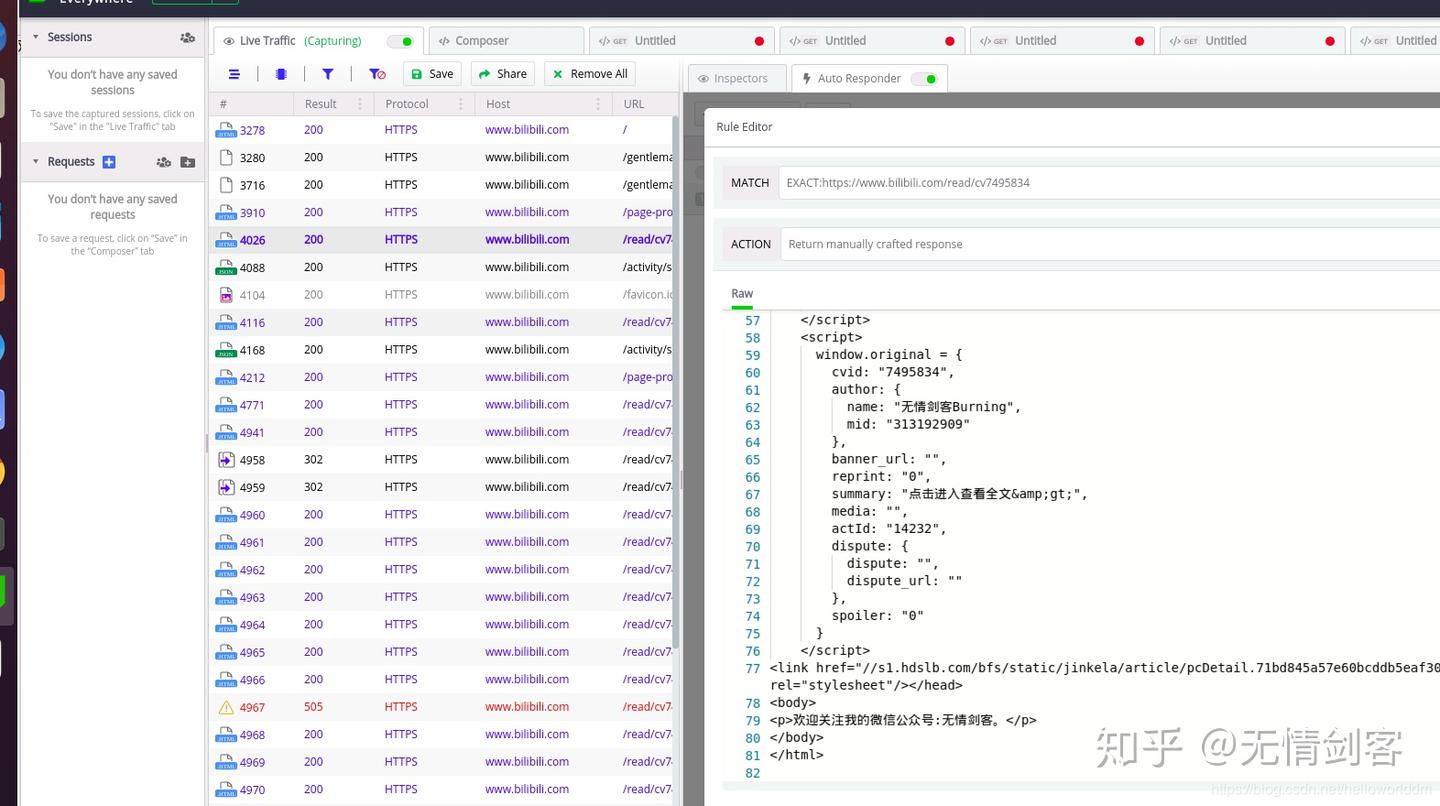The height and width of the screenshot is (806, 1440).
Task: Switch to the Composer tab
Action: [x=474, y=41]
